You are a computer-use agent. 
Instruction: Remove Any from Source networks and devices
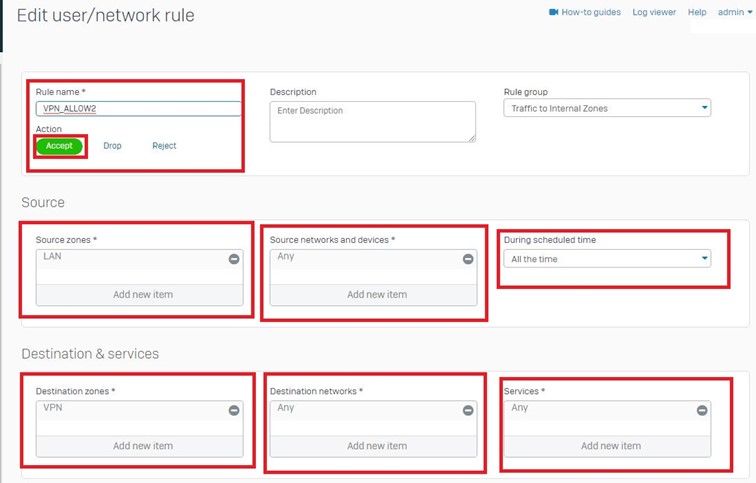[x=468, y=259]
